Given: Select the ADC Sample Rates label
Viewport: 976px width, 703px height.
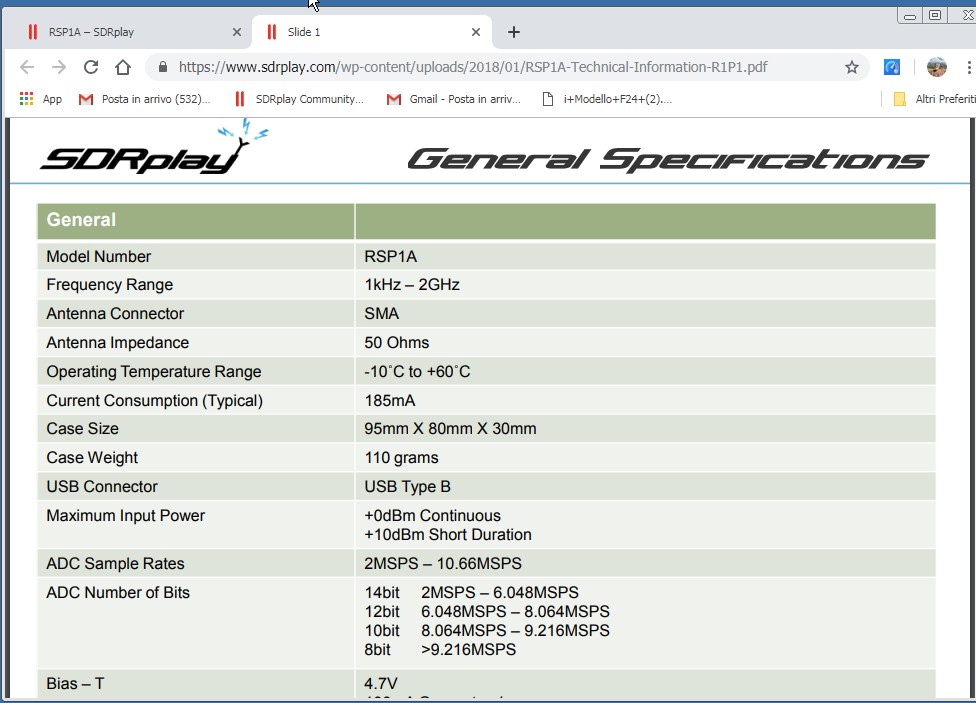Looking at the screenshot, I should coord(115,564).
